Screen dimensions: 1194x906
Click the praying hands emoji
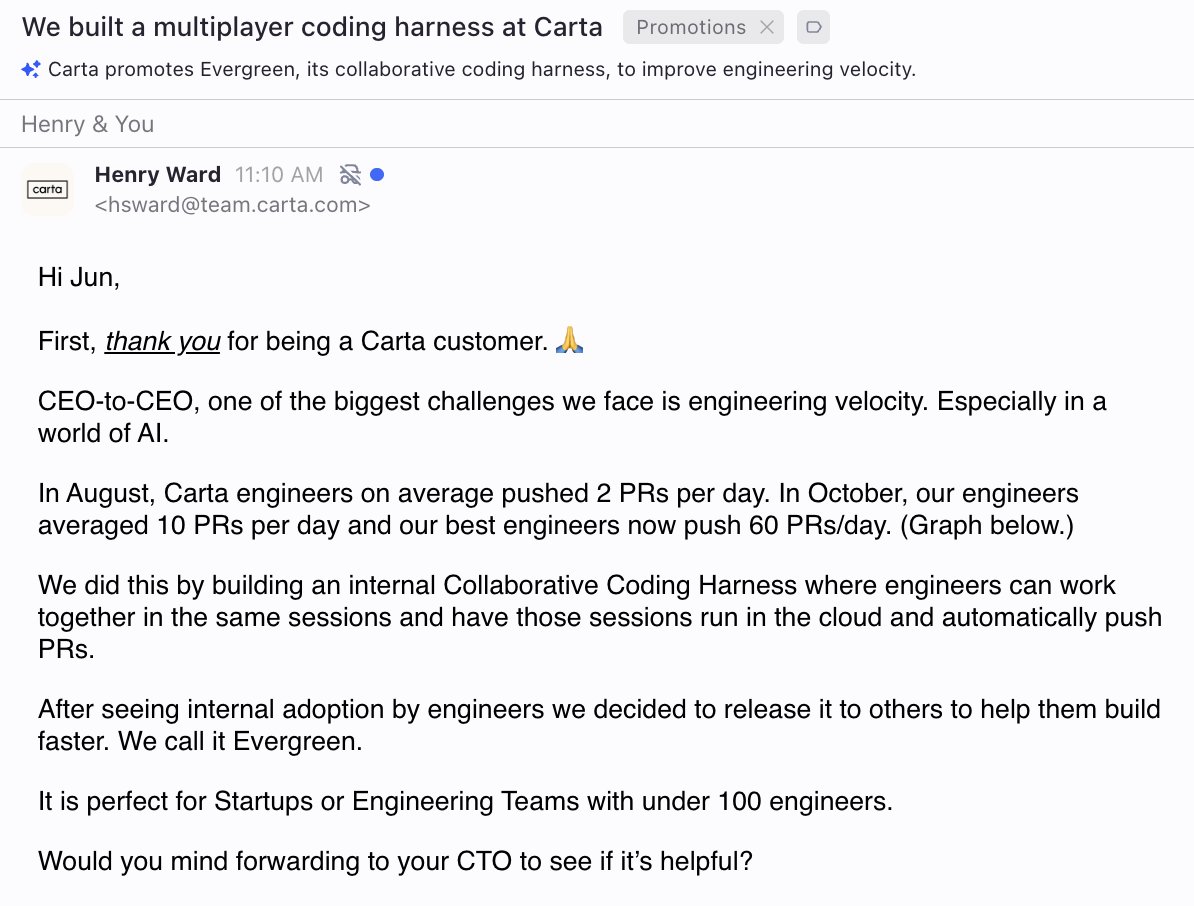coord(570,340)
